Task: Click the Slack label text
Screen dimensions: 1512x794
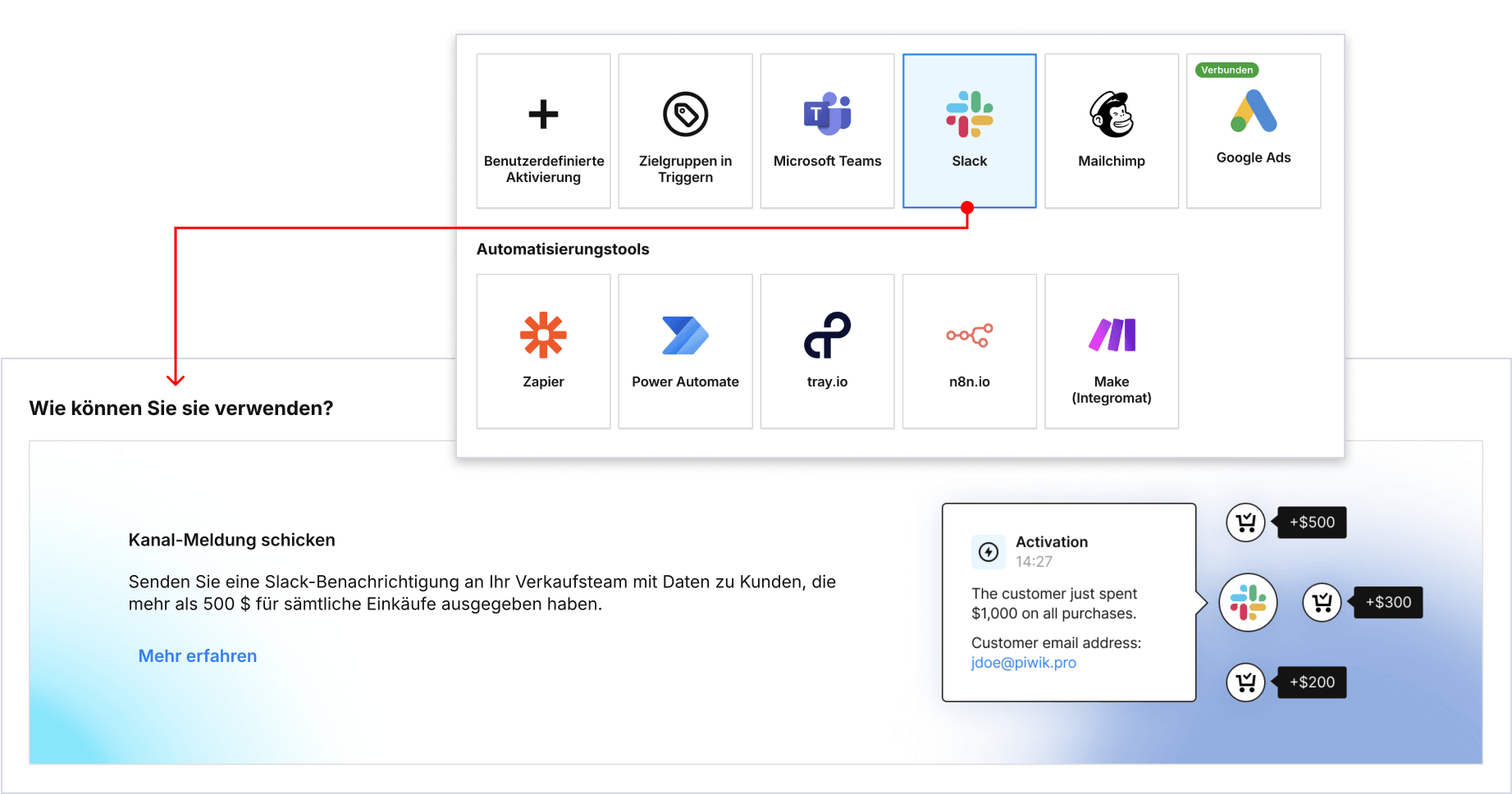Action: tap(969, 161)
